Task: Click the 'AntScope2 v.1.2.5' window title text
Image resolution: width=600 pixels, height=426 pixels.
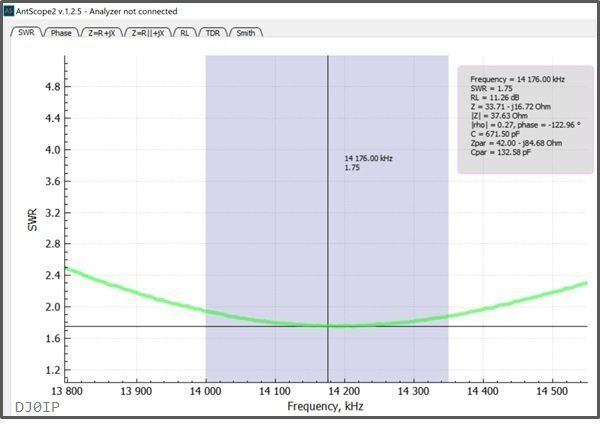Action: 49,11
